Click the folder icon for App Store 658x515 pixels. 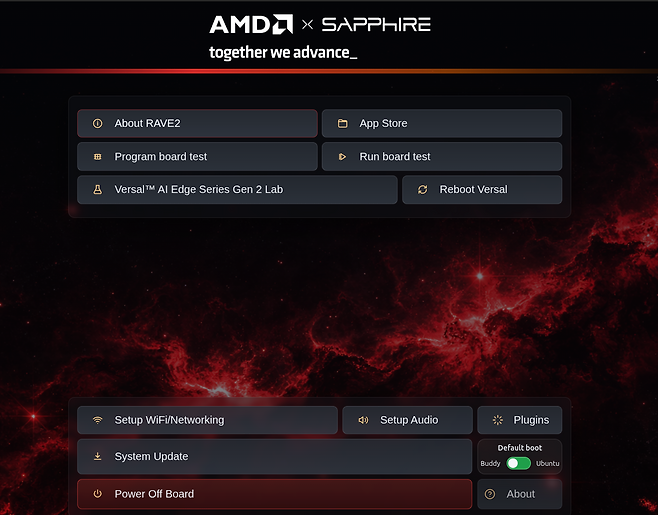coord(342,123)
